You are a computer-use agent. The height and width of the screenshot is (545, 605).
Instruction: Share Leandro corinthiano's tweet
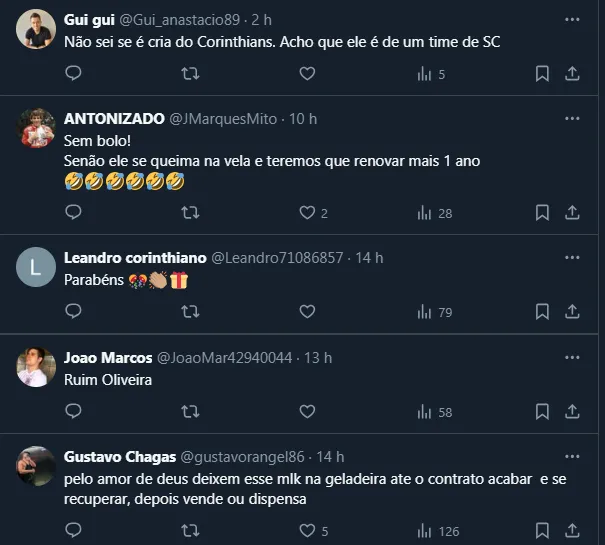(573, 312)
